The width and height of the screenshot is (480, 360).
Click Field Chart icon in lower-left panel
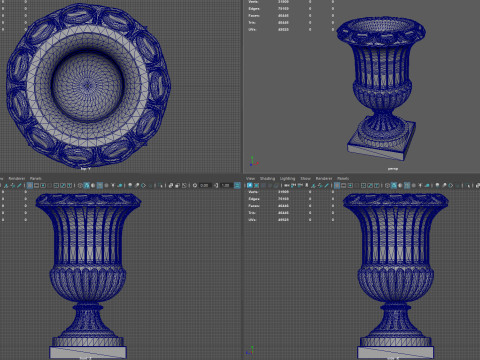[x=56, y=185]
